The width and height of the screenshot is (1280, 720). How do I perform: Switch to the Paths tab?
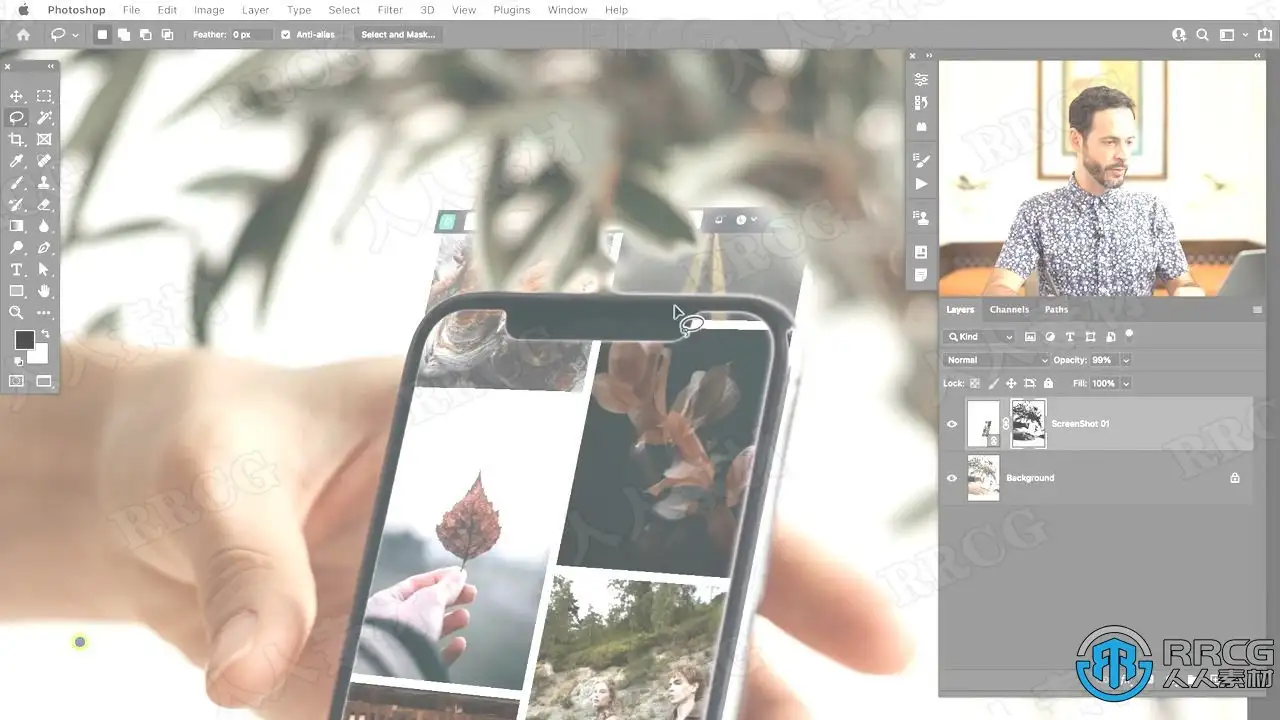click(x=1056, y=310)
